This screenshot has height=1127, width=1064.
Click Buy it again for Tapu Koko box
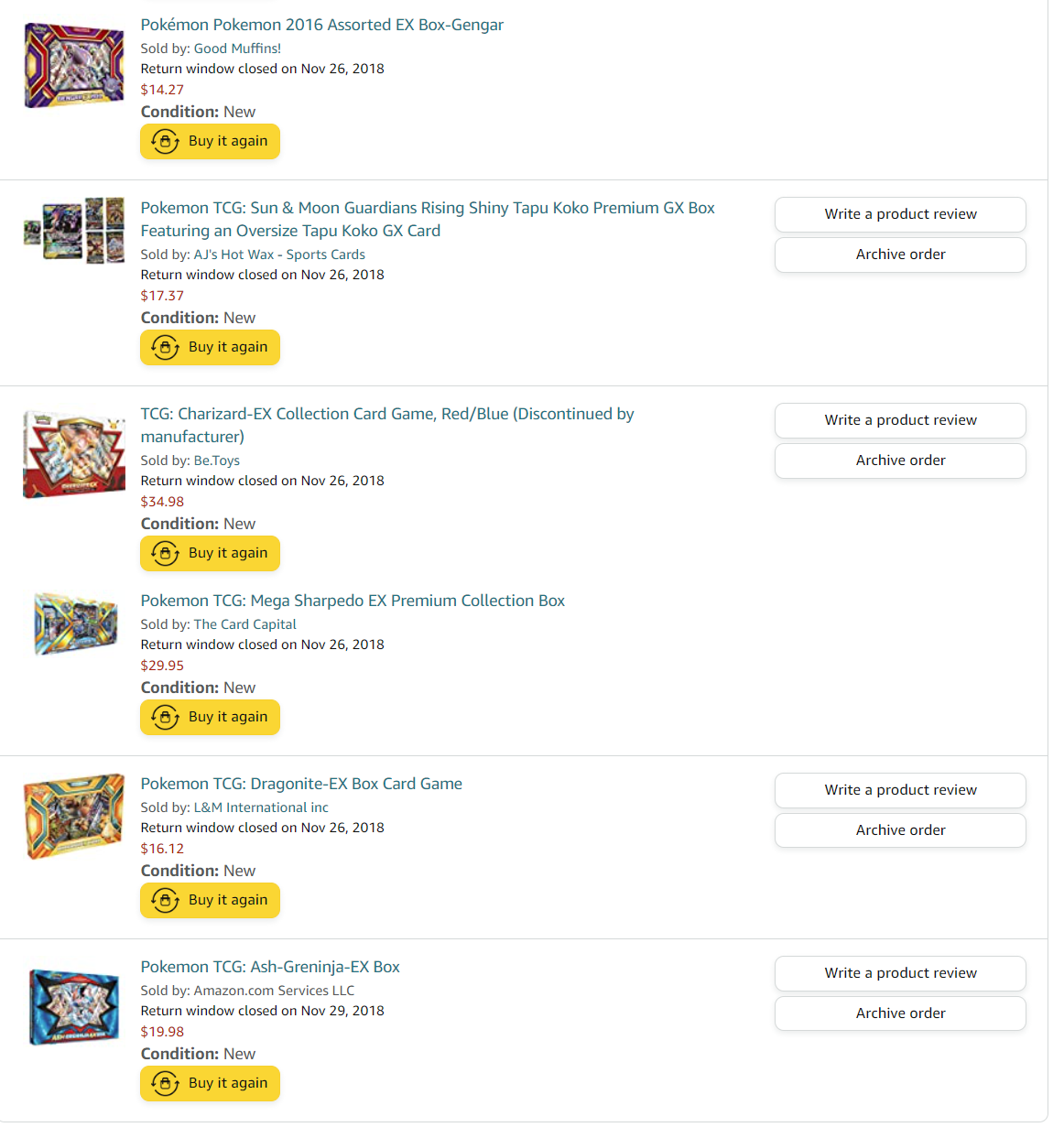pos(210,348)
